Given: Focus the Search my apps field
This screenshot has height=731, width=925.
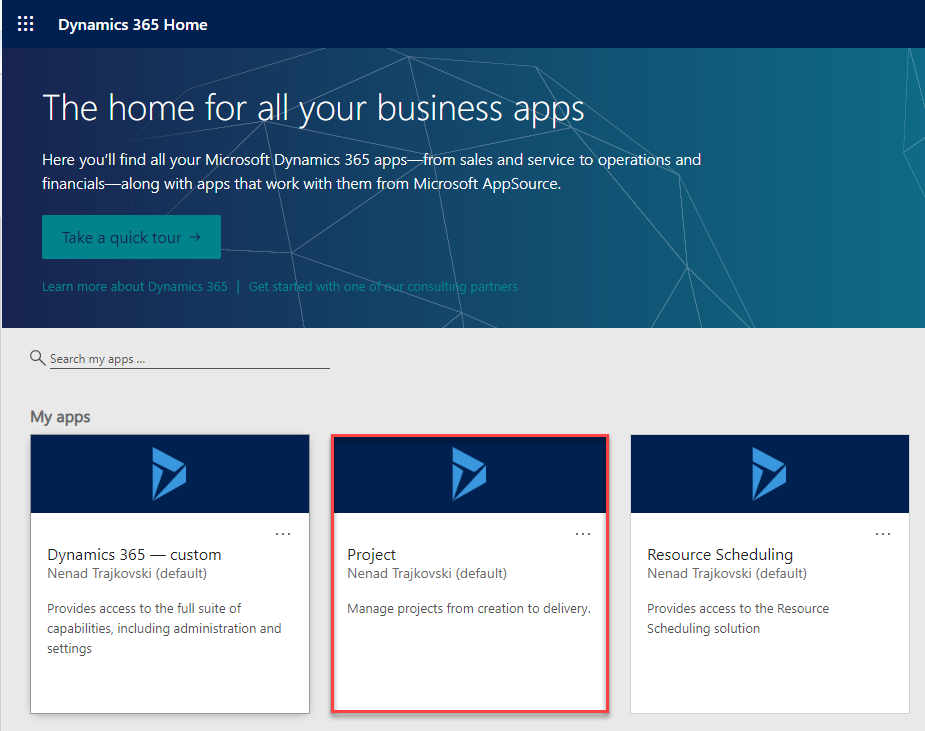Looking at the screenshot, I should [x=188, y=359].
